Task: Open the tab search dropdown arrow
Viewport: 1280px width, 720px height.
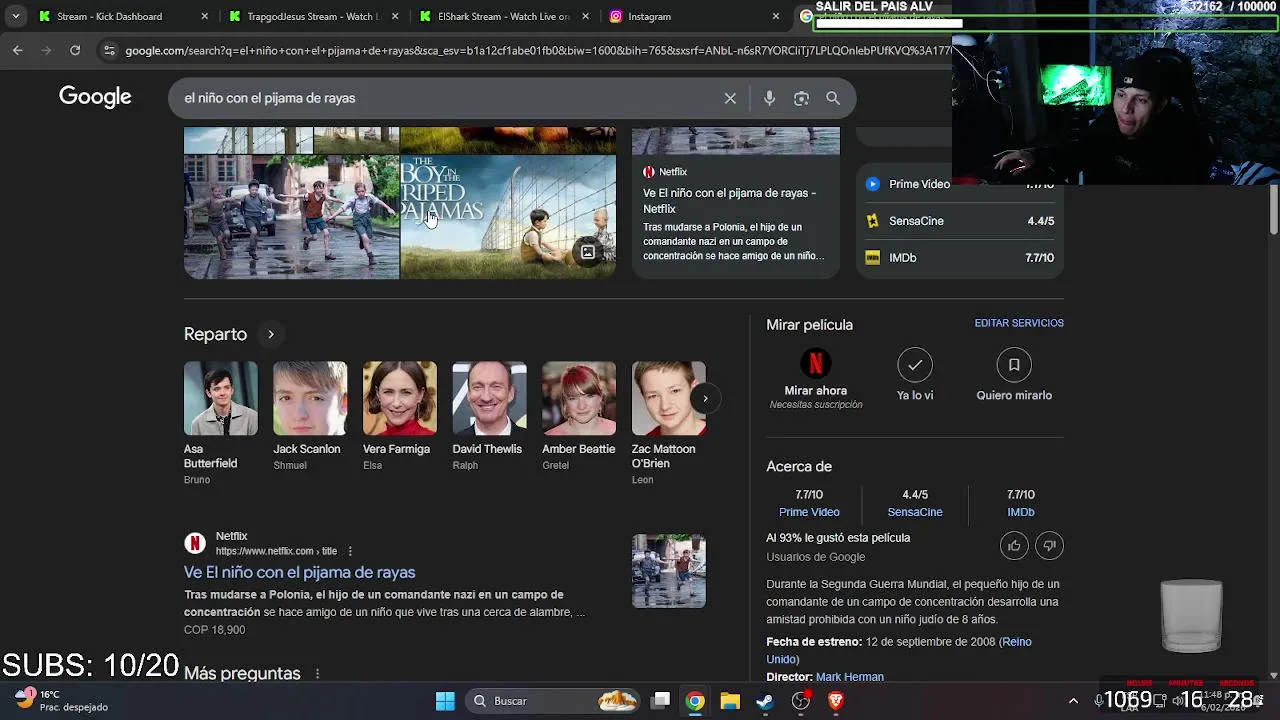Action: click(15, 16)
